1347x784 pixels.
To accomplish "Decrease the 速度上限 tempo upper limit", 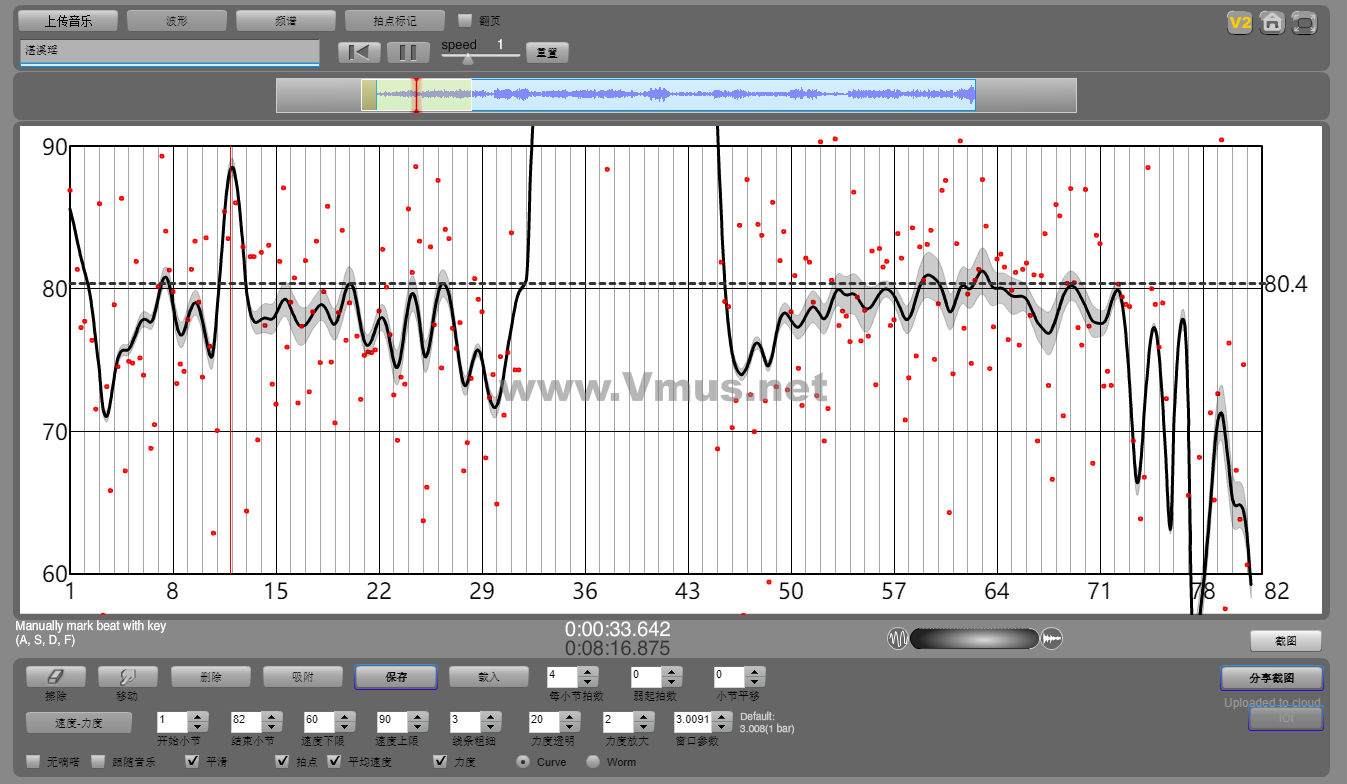I will click(x=416, y=725).
